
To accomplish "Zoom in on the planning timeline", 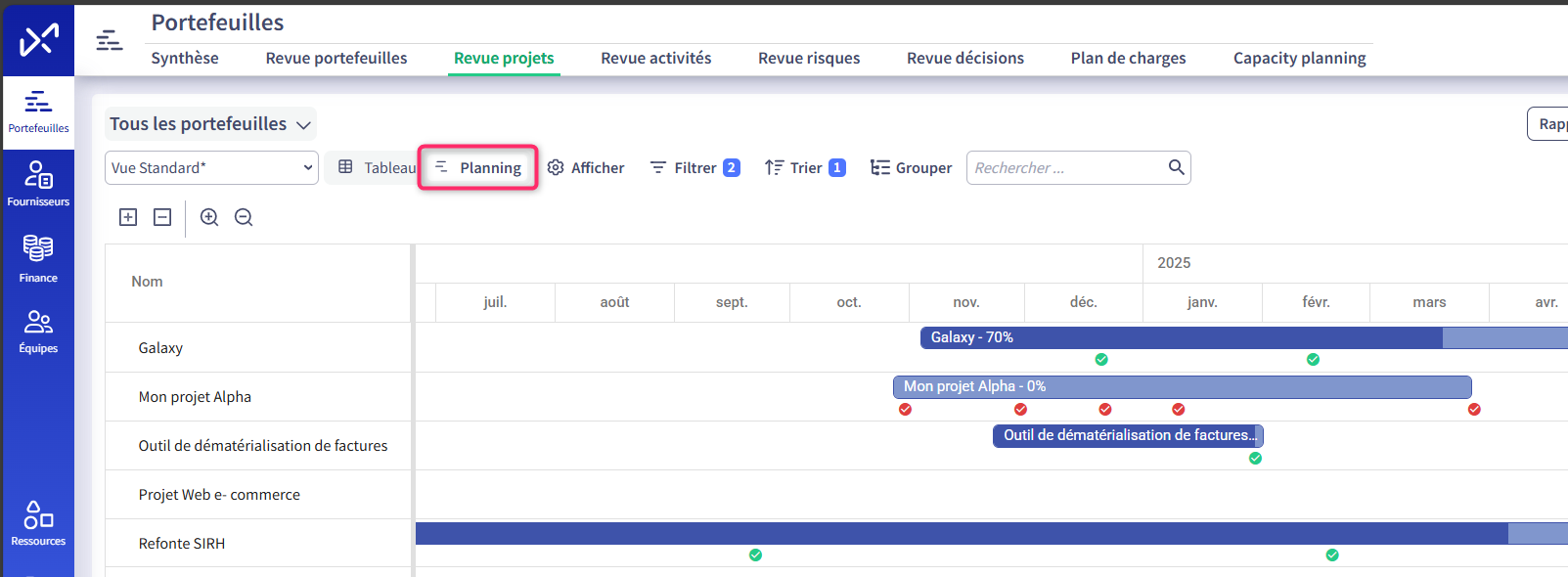I will coord(209,217).
